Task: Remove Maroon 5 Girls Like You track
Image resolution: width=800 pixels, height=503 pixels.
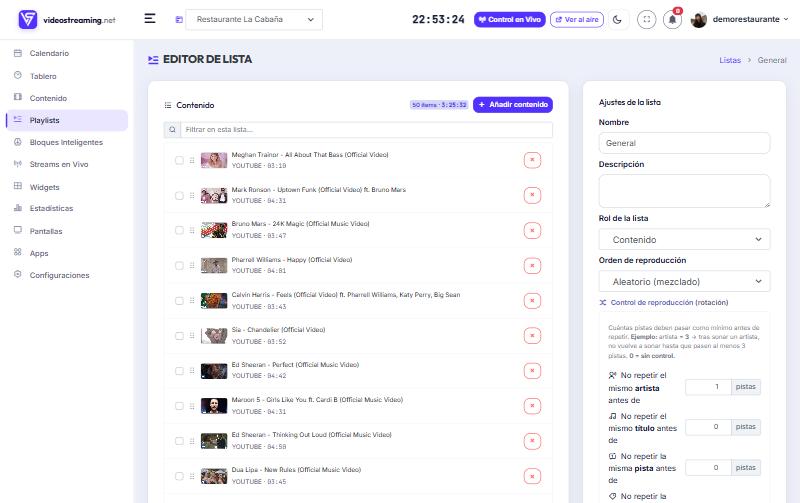Action: pyautogui.click(x=532, y=406)
